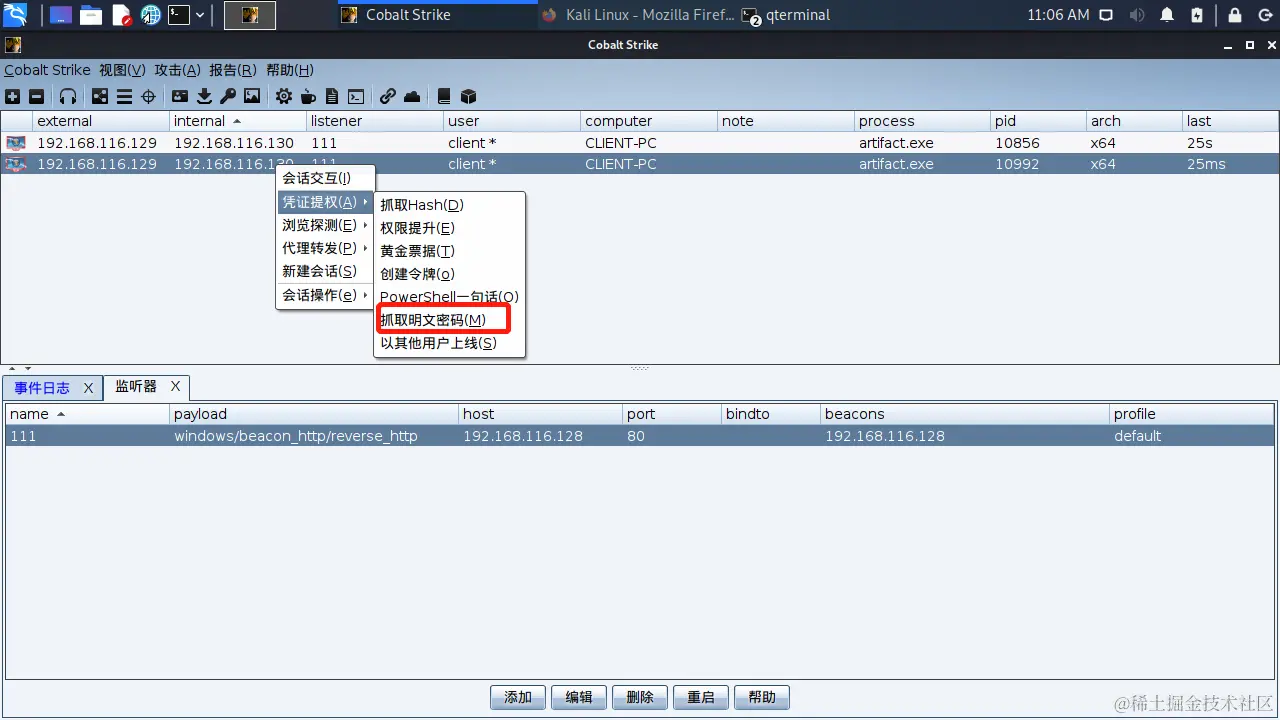Sort beacons by internal column header
The width and height of the screenshot is (1280, 720).
pos(238,121)
